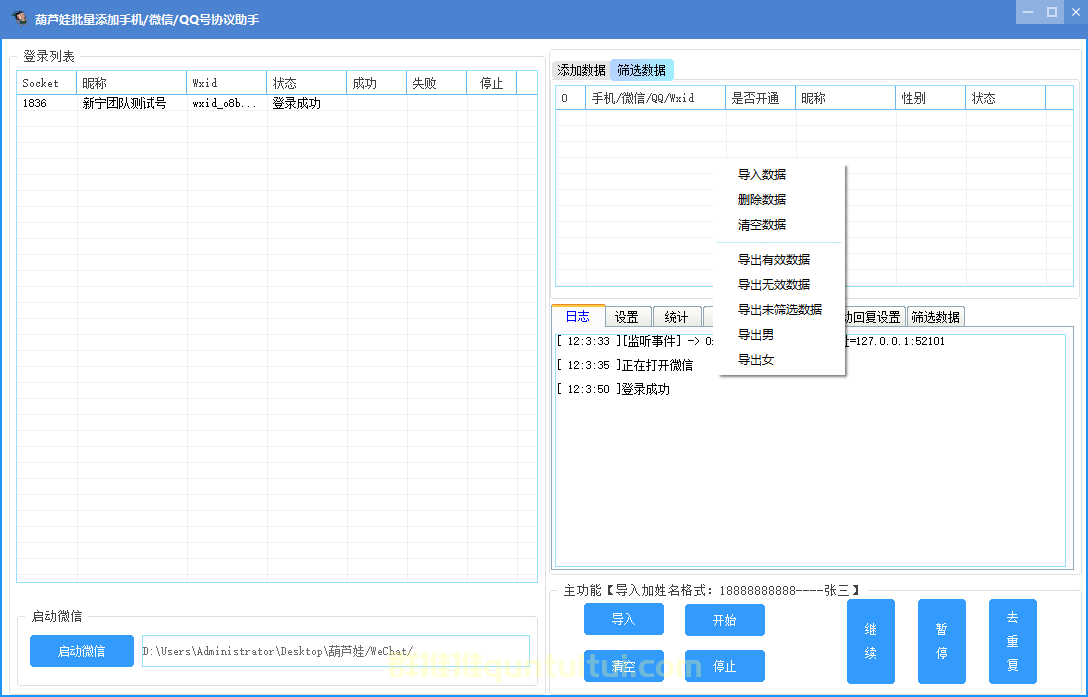Image resolution: width=1088 pixels, height=697 pixels.
Task: Click the 开始 button
Action: tap(724, 620)
